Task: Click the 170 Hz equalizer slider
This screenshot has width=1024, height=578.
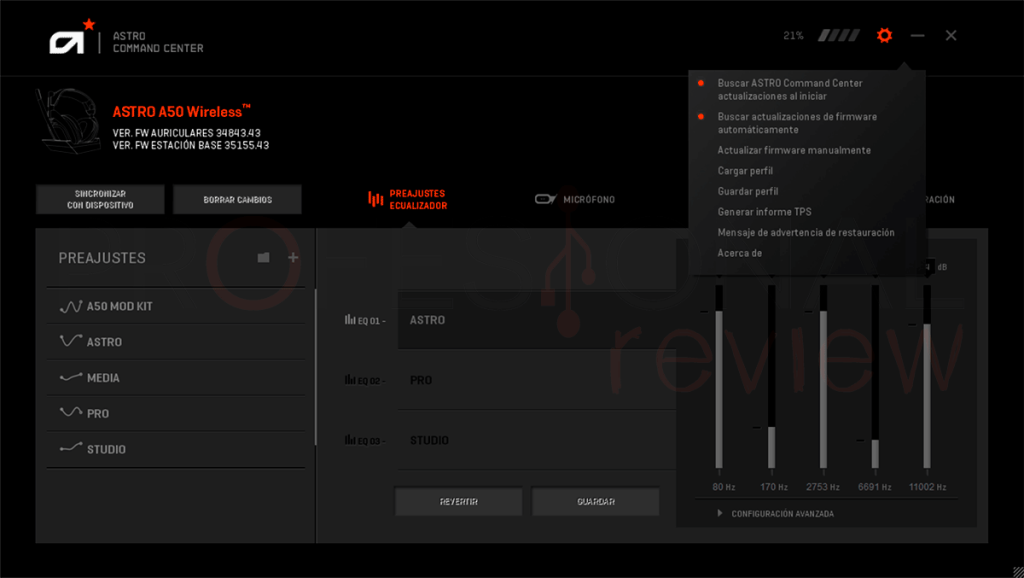Action: (772, 376)
